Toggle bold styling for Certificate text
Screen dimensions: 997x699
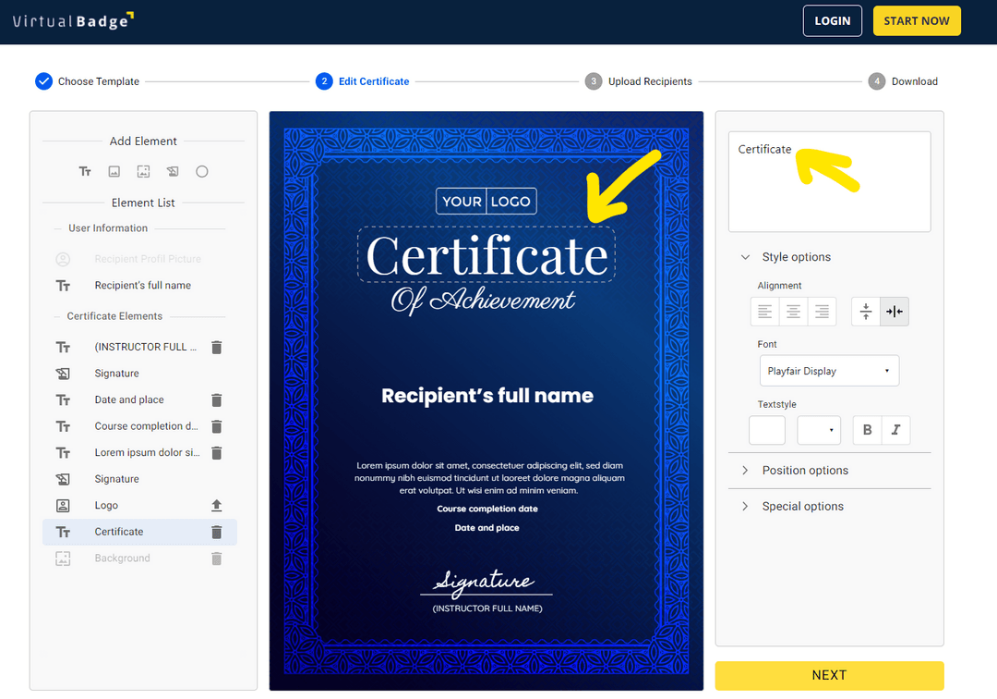tap(867, 430)
